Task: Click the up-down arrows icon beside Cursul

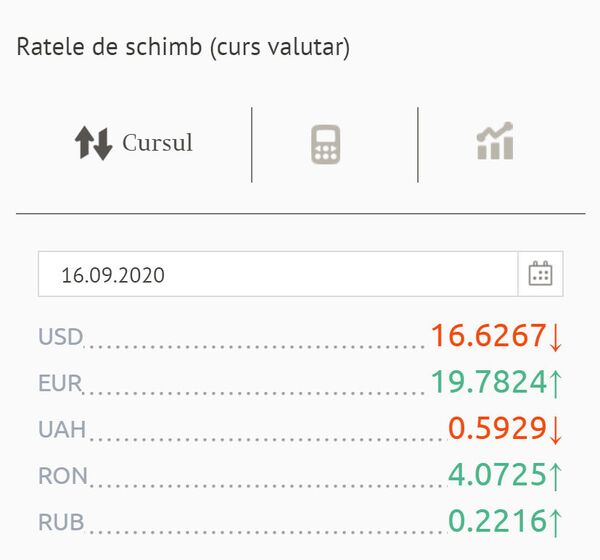Action: [93, 143]
